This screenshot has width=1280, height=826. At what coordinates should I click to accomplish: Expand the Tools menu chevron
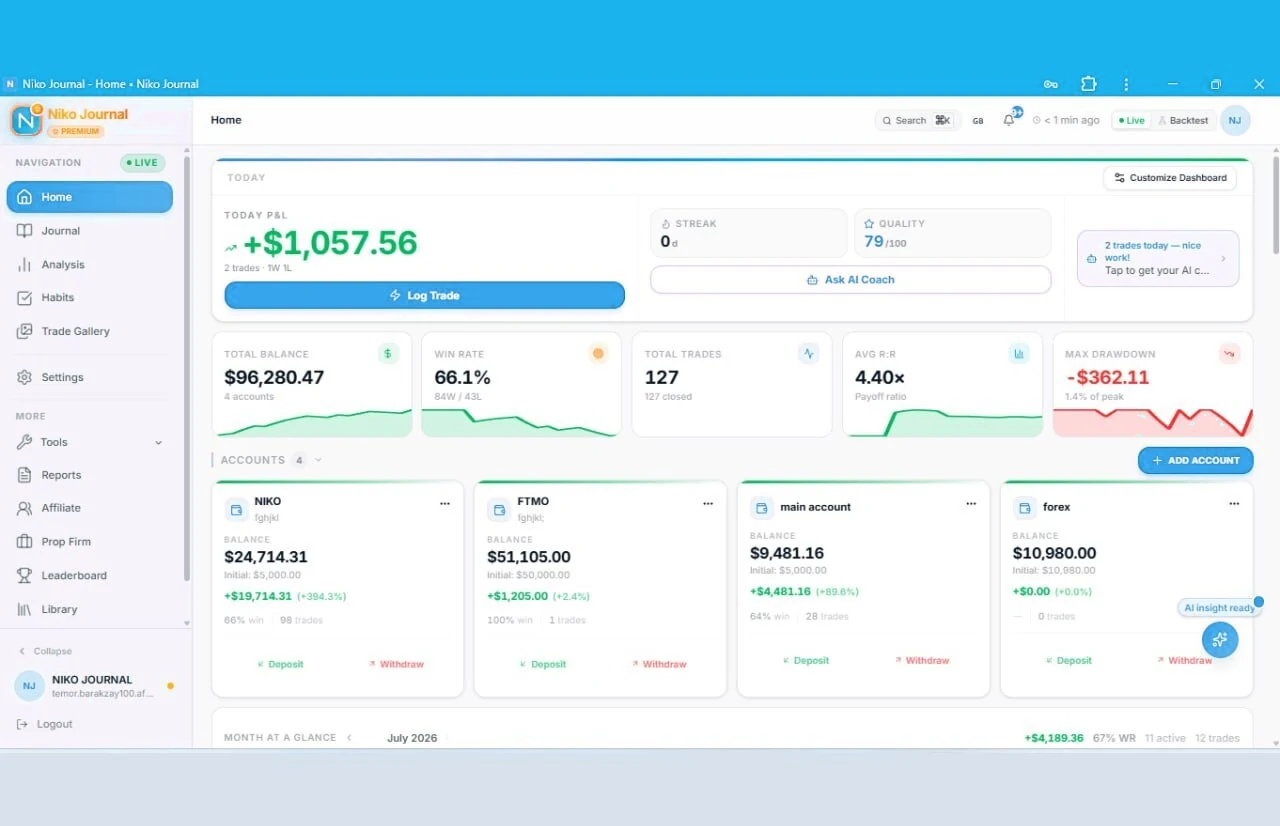158,442
